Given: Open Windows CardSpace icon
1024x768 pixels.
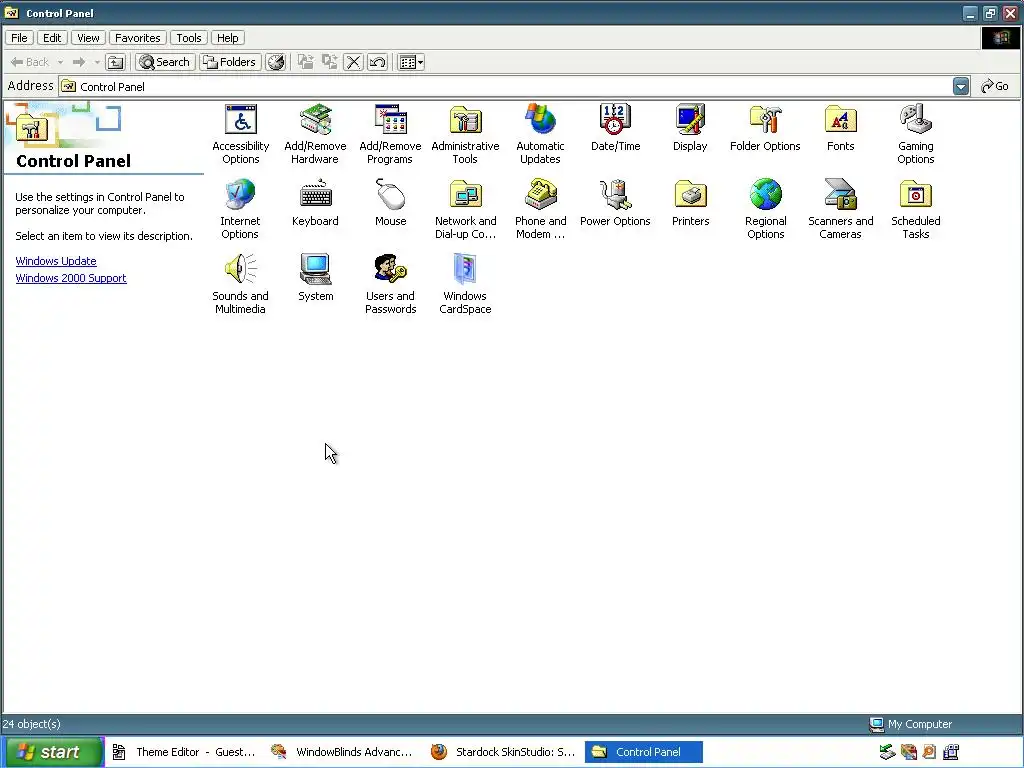Looking at the screenshot, I should tap(465, 284).
